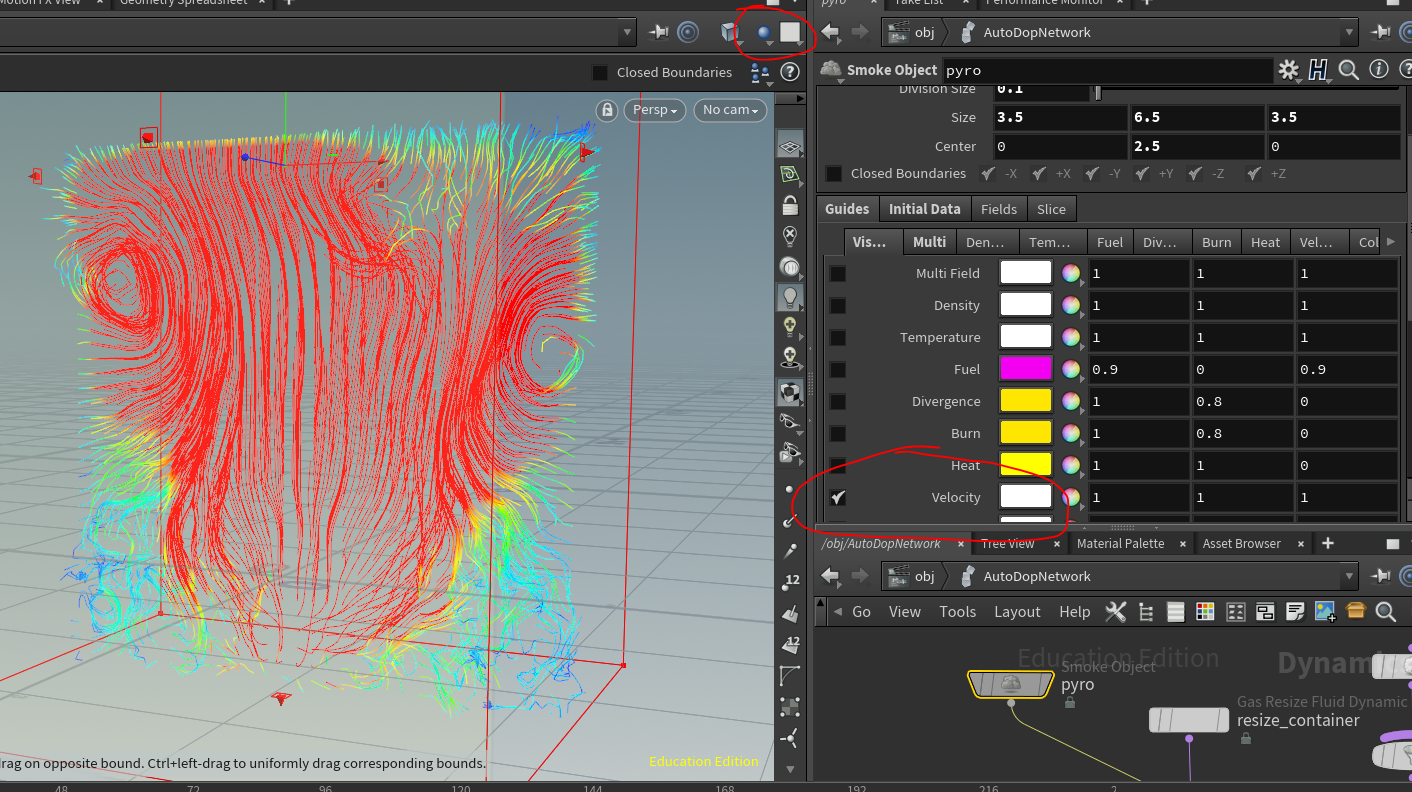Check Closed Boundaries in the parameter pane
Image resolution: width=1412 pixels, height=792 pixels.
[833, 174]
